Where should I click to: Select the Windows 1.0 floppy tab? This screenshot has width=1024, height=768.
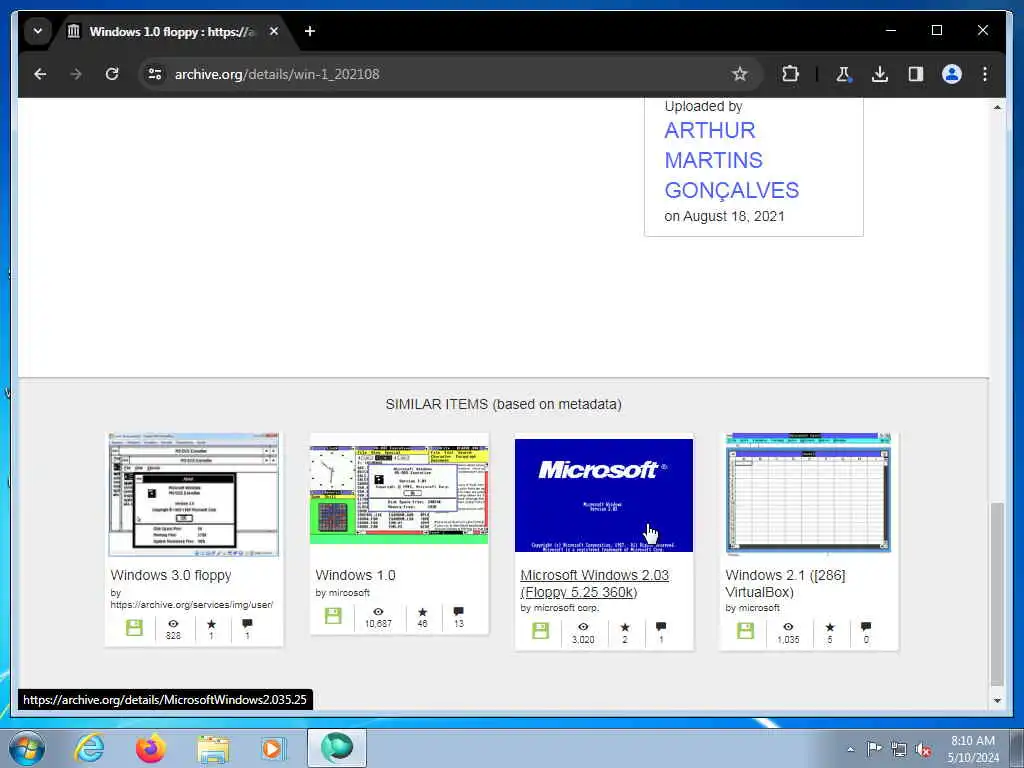click(x=171, y=31)
